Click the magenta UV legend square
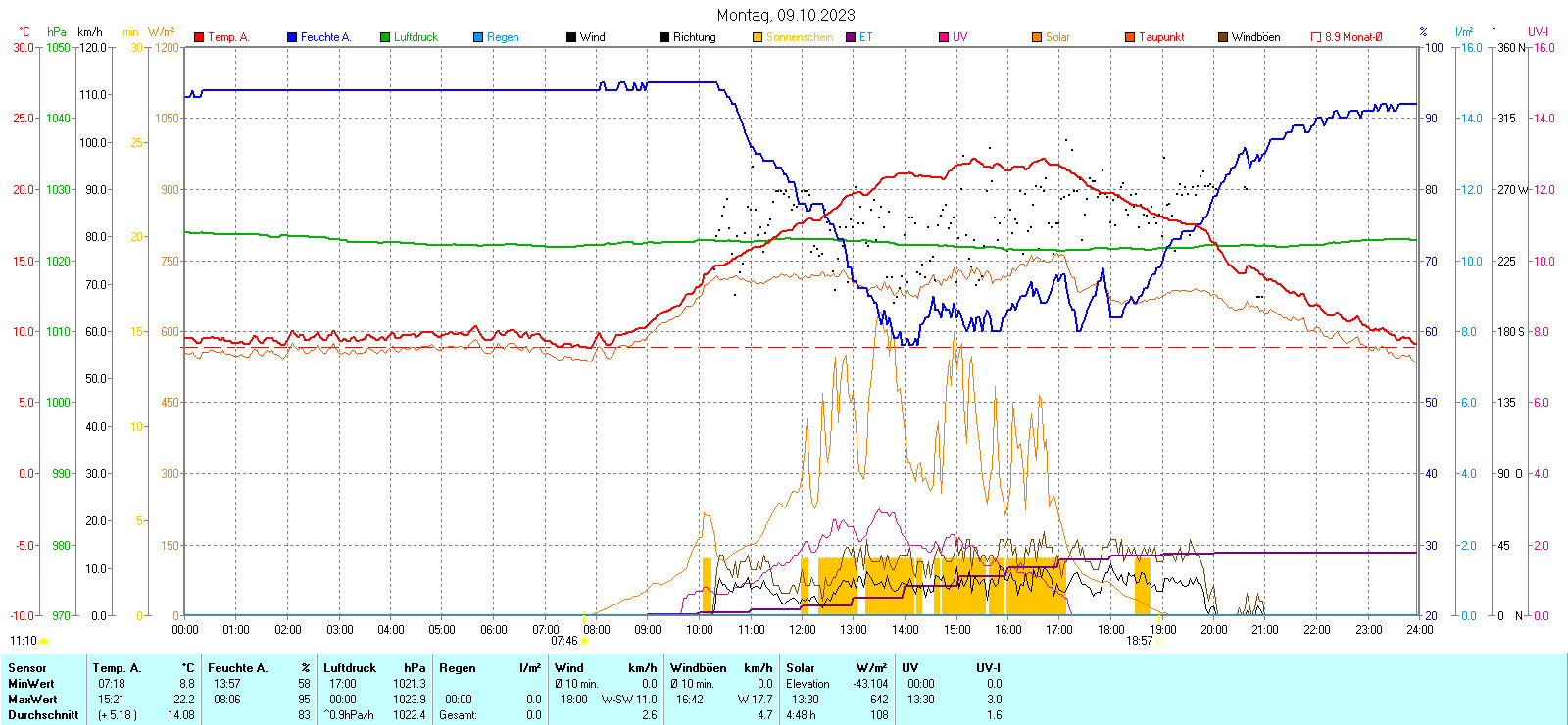1568x725 pixels. pos(944,37)
